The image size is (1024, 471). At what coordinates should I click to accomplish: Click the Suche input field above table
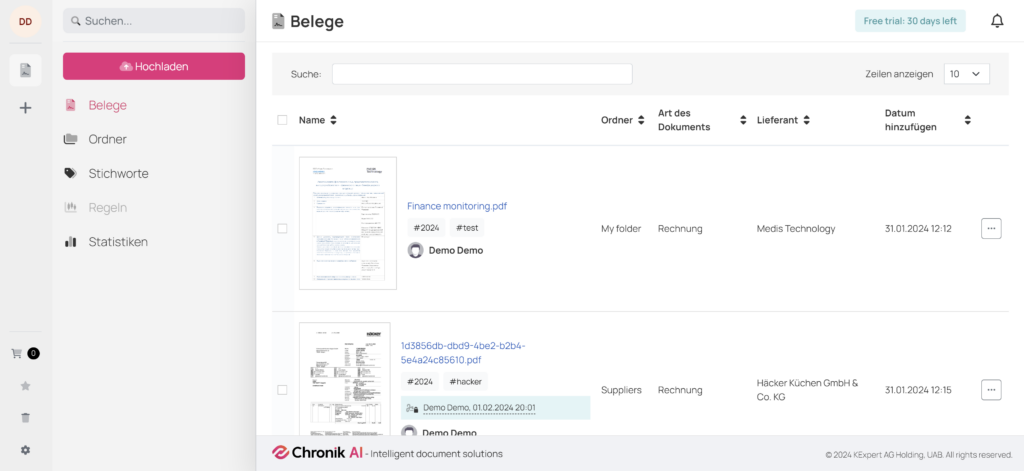coord(482,74)
